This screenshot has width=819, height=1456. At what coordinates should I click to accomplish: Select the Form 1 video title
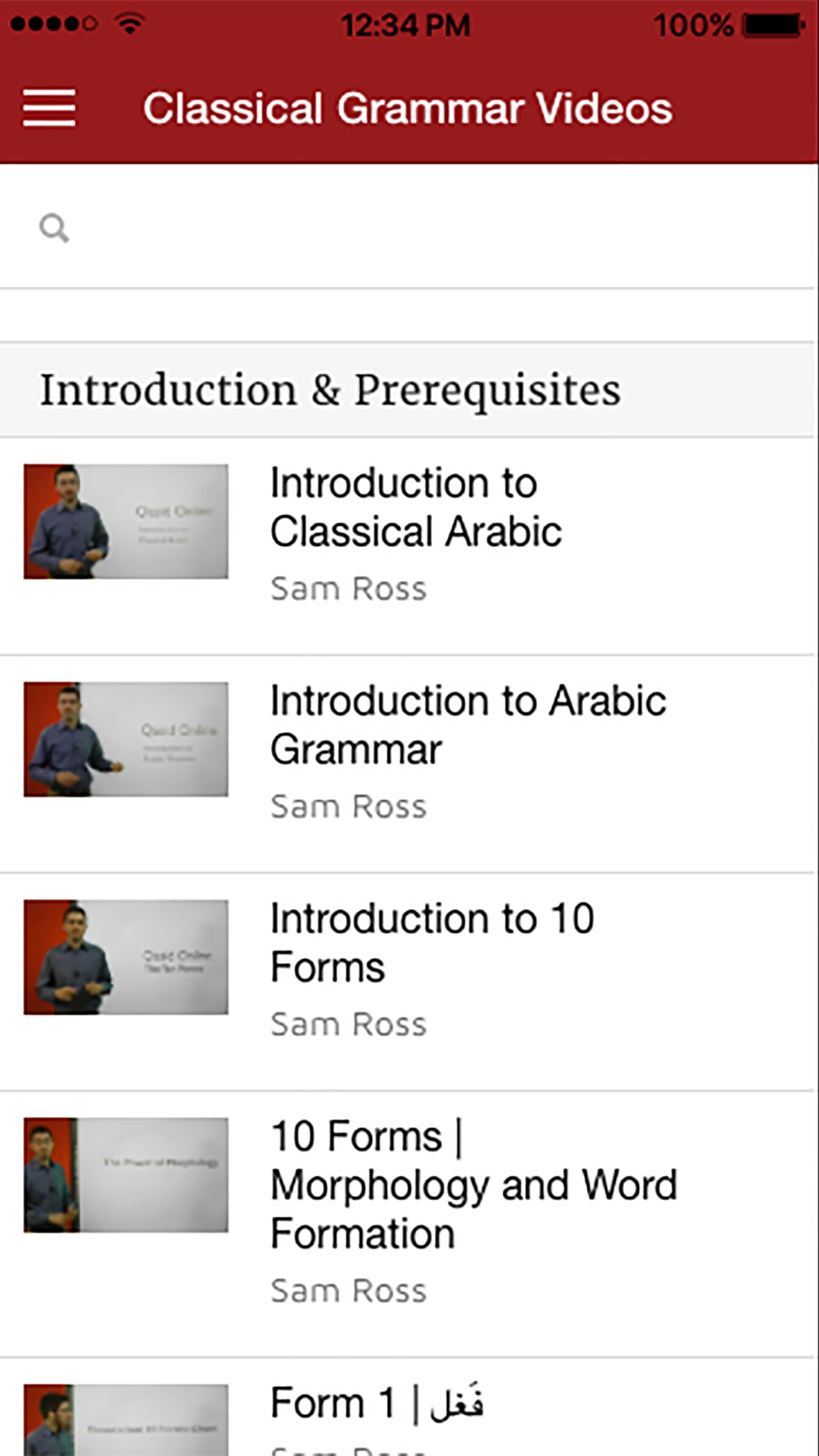[377, 1403]
